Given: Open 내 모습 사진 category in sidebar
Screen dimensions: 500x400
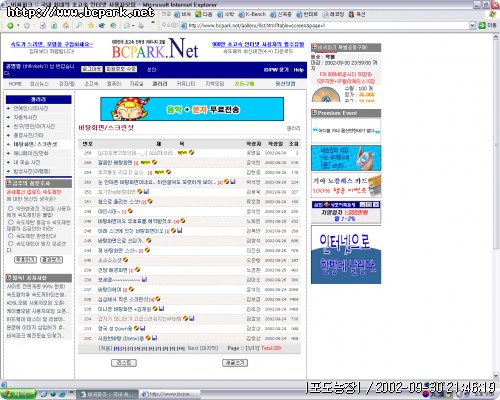Looking at the screenshot, I should pyautogui.click(x=27, y=162).
